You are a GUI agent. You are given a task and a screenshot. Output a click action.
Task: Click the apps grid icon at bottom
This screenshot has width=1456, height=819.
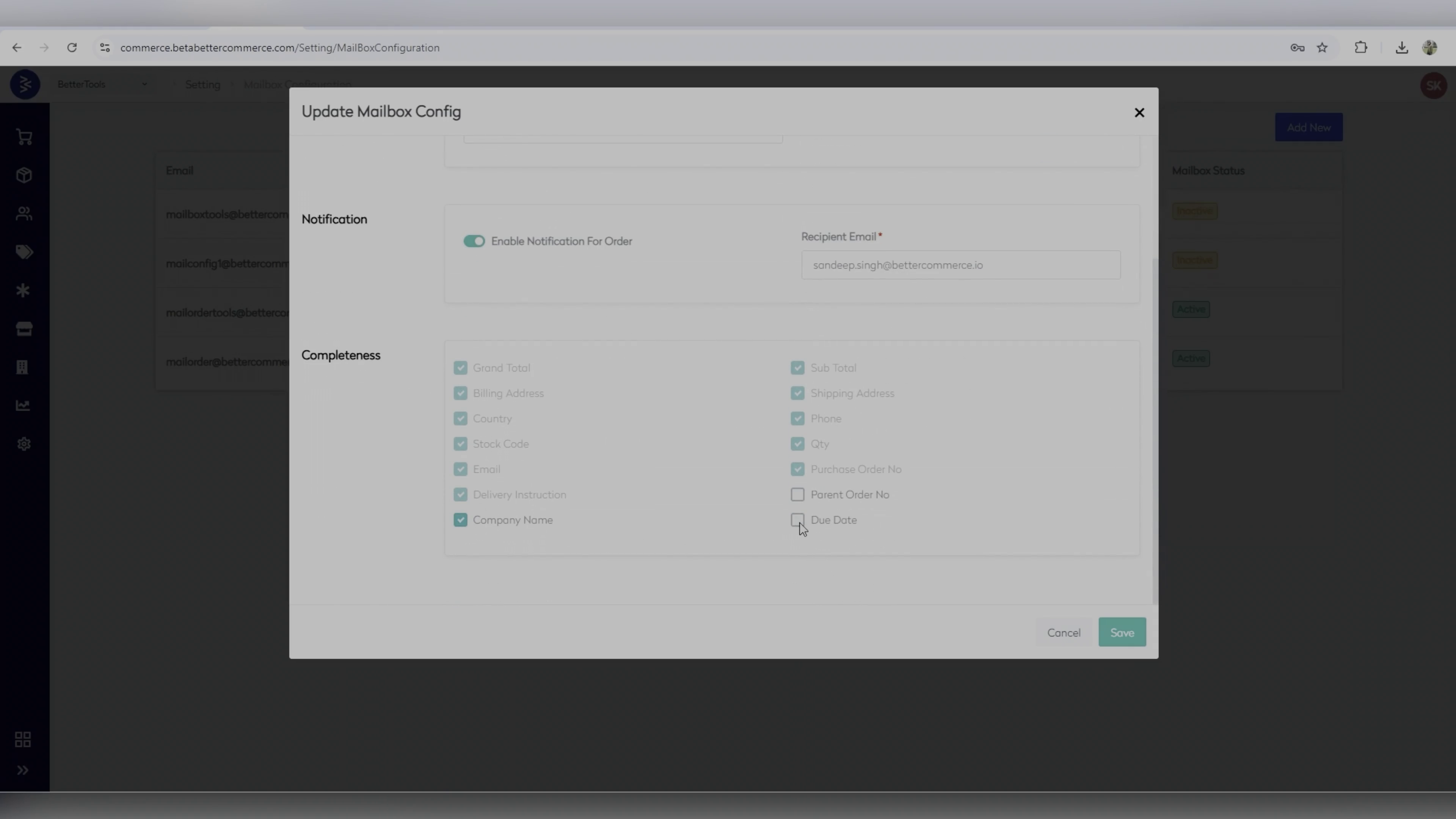(23, 739)
